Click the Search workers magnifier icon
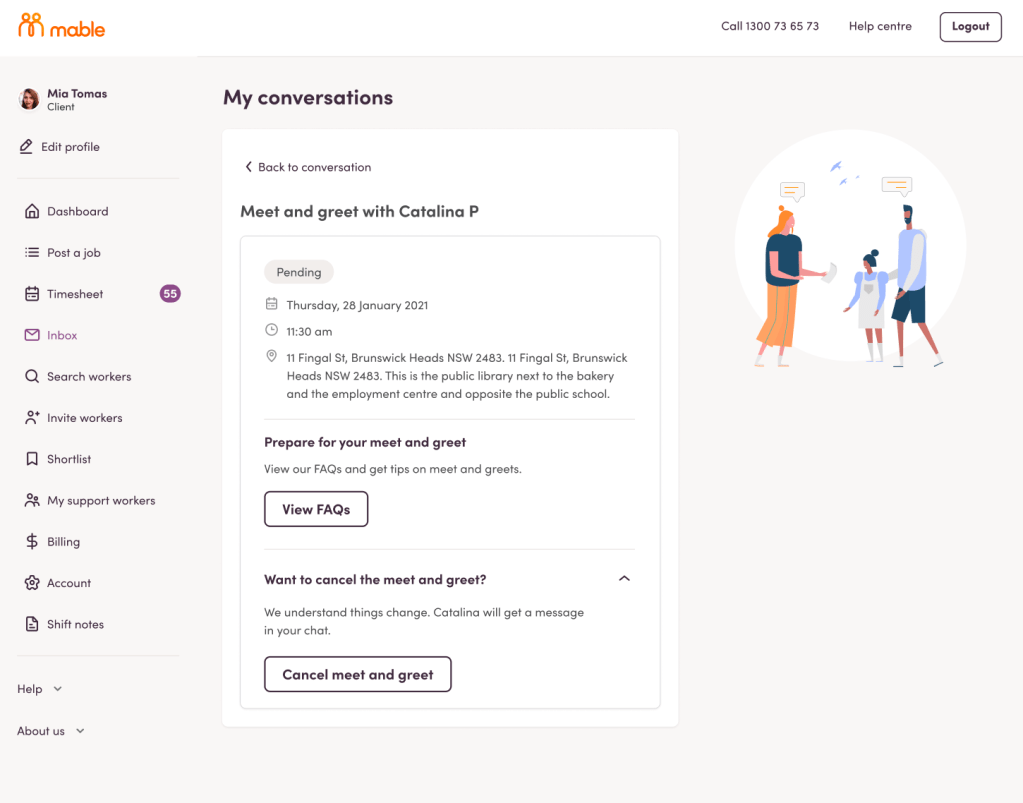Screen dimensions: 1023x803 click(x=32, y=377)
